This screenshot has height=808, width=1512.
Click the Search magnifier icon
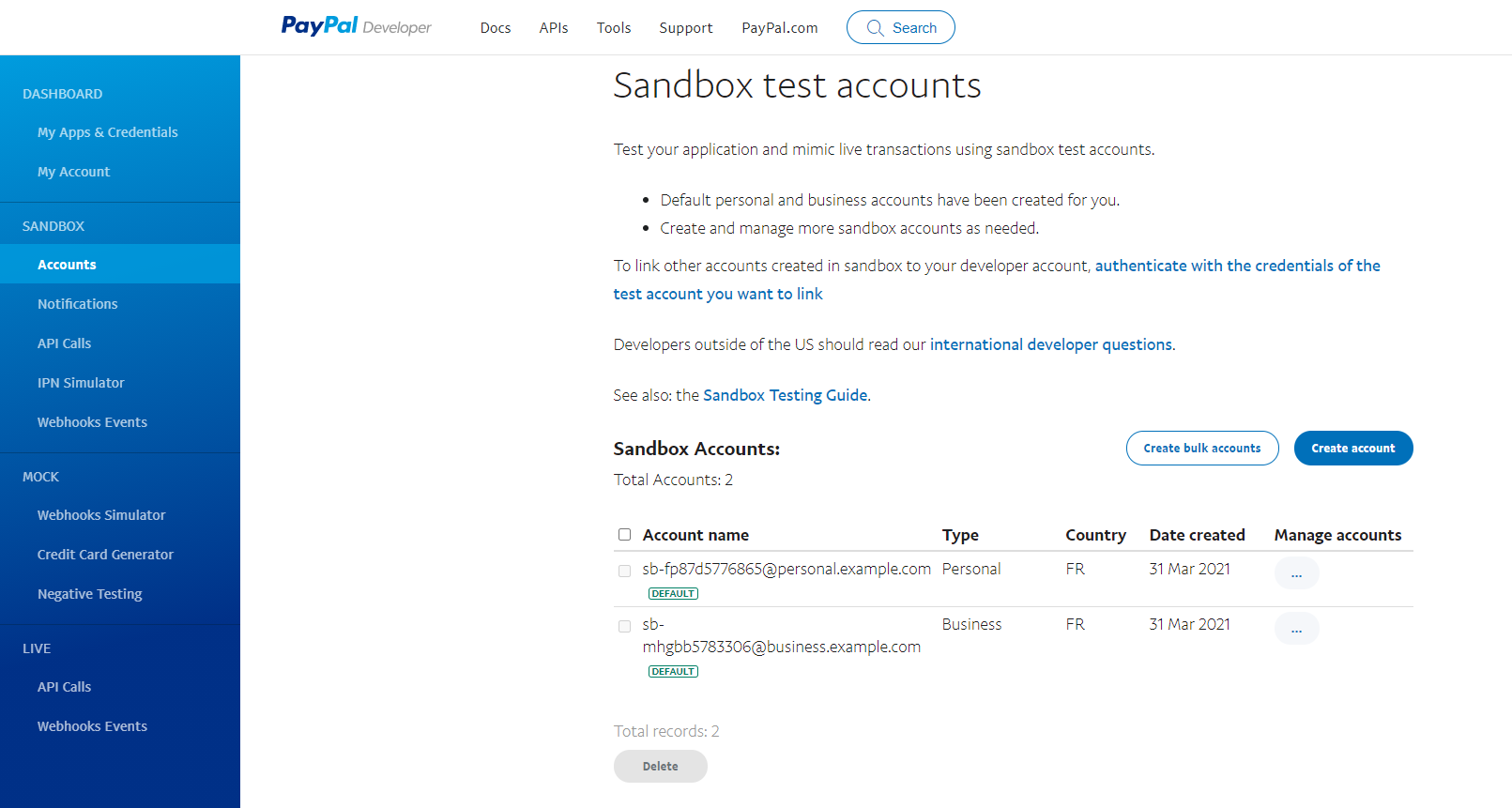(875, 28)
